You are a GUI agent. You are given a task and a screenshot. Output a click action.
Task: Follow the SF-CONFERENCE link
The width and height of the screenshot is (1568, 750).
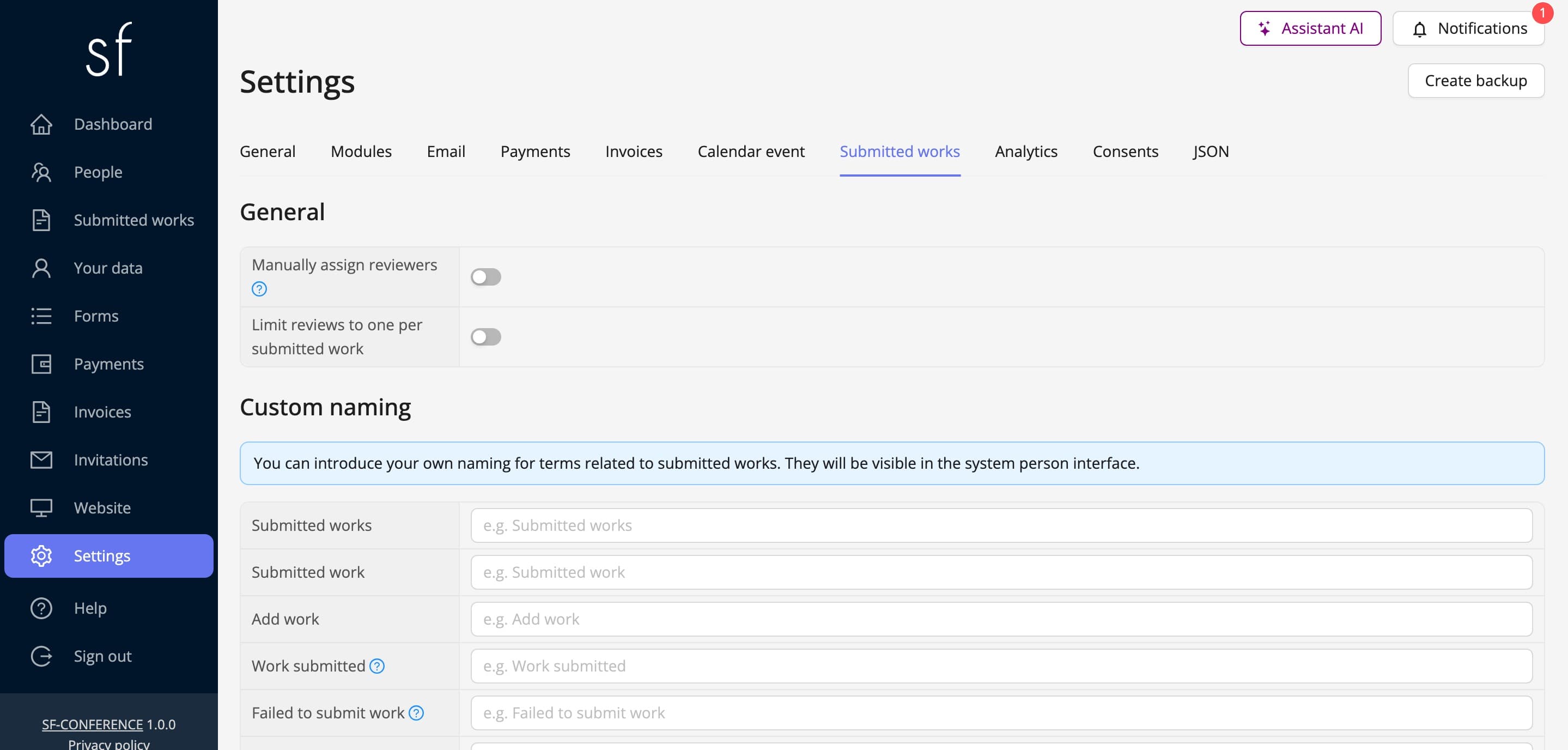[92, 724]
